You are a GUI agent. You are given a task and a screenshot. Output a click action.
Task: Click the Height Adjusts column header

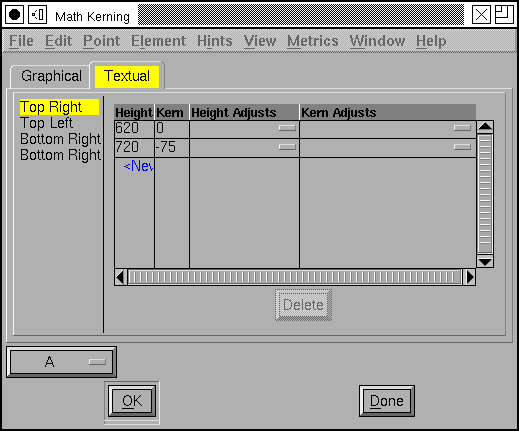point(244,112)
